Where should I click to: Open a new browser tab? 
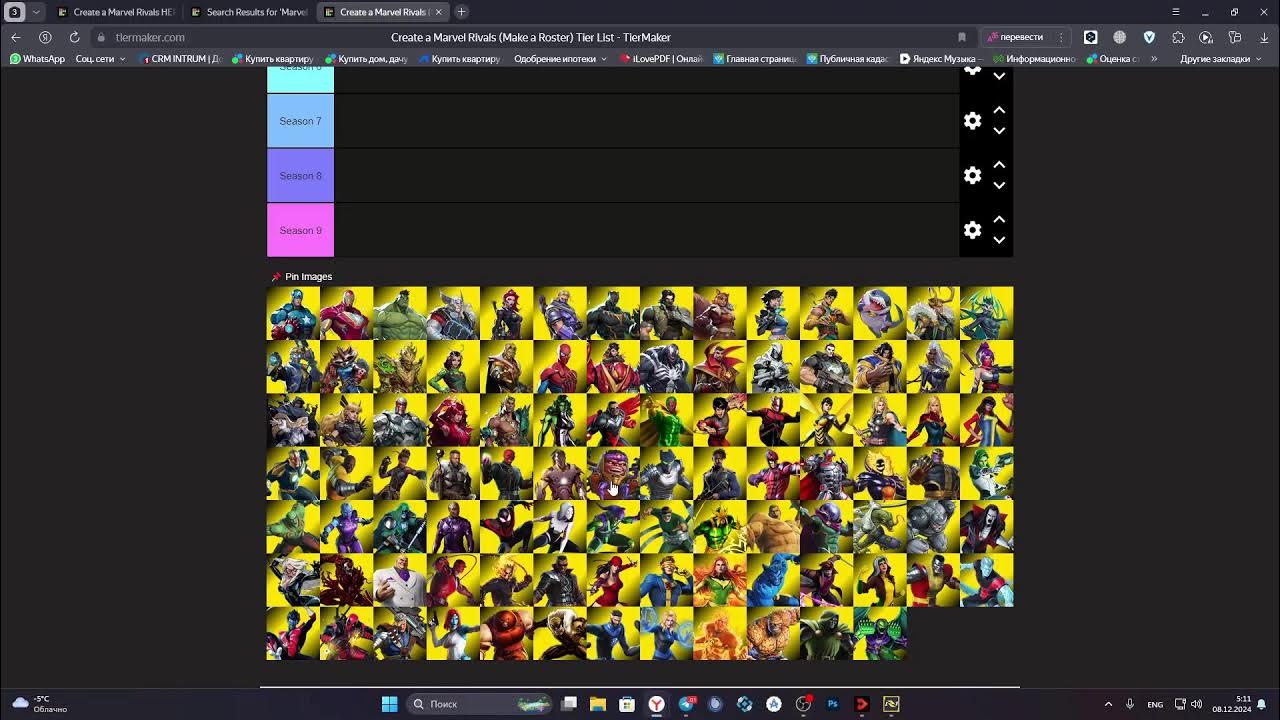pos(461,12)
